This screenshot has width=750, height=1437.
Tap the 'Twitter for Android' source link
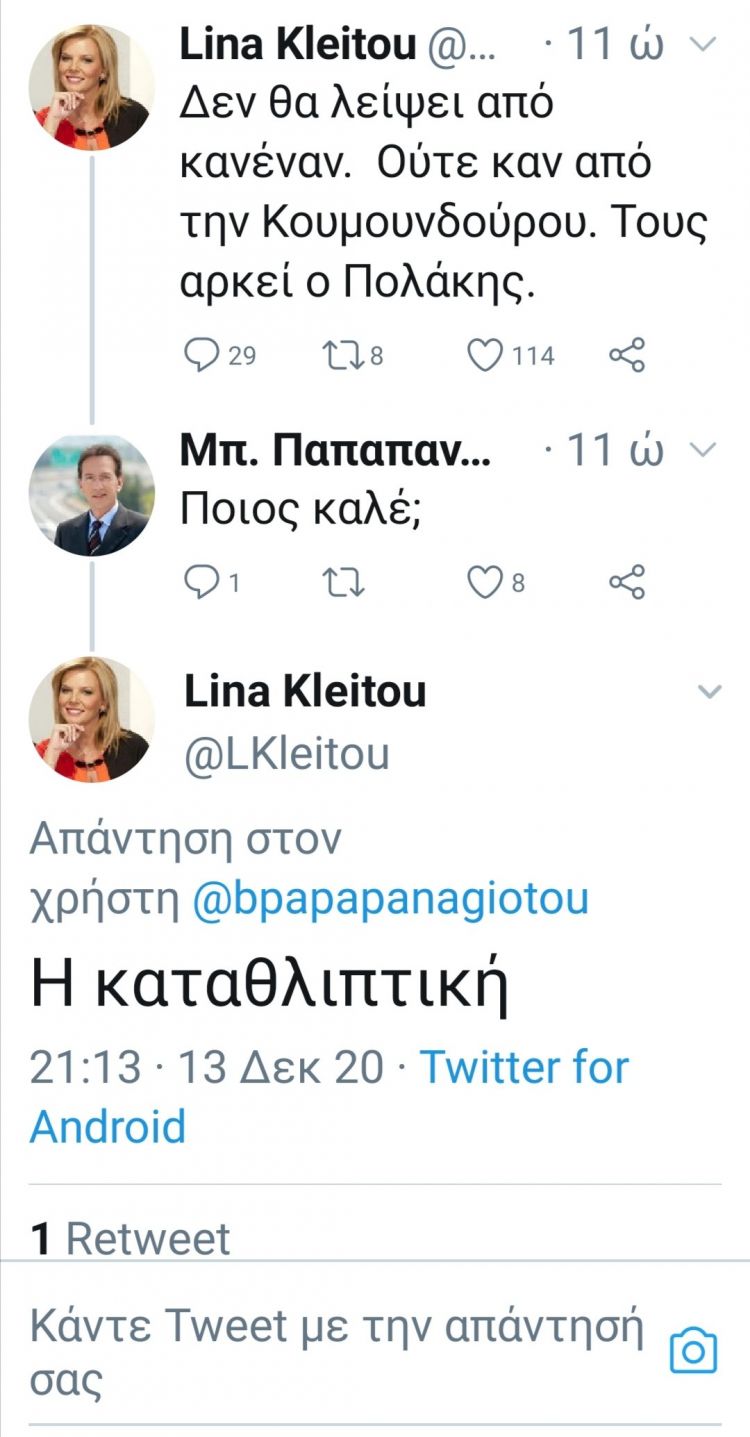point(328,1096)
